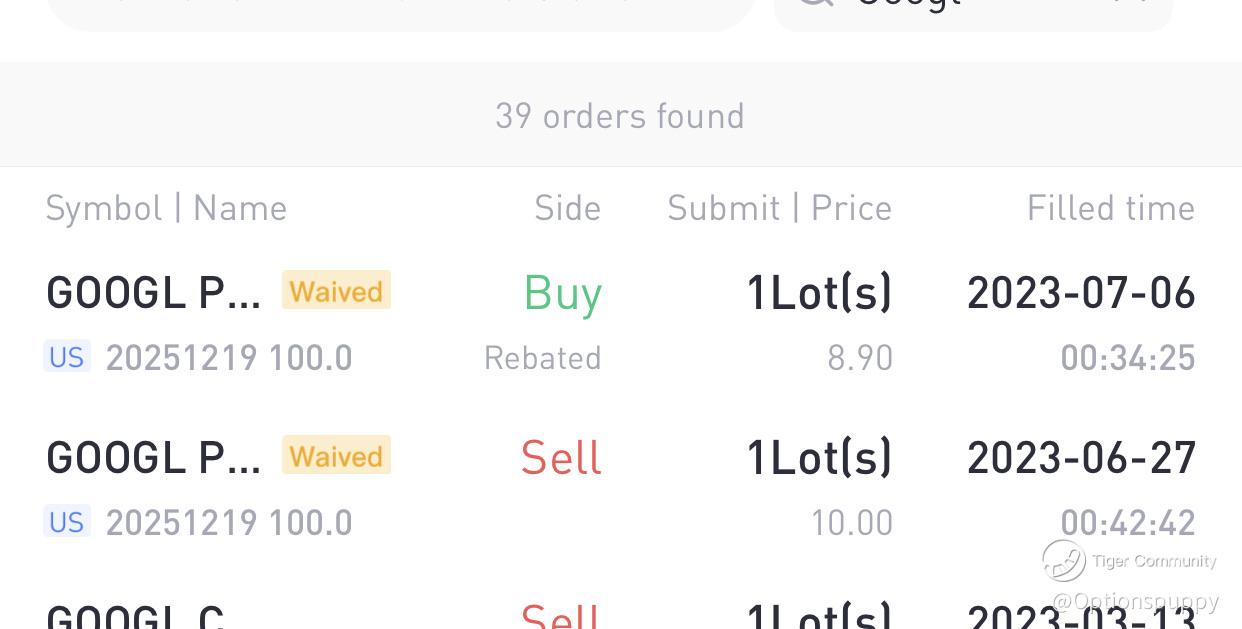Viewport: 1242px width, 629px height.
Task: Tap the Waived badge on the Buy order
Action: (x=336, y=291)
